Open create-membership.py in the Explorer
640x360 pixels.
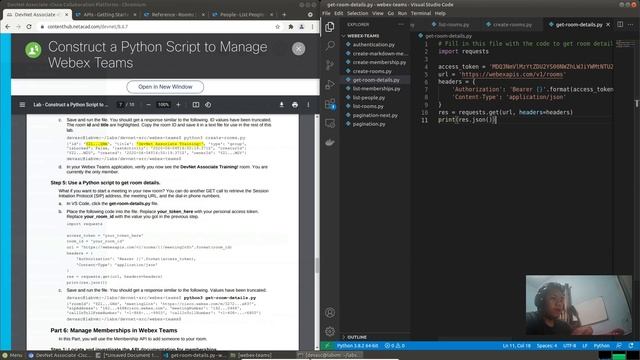(x=379, y=62)
